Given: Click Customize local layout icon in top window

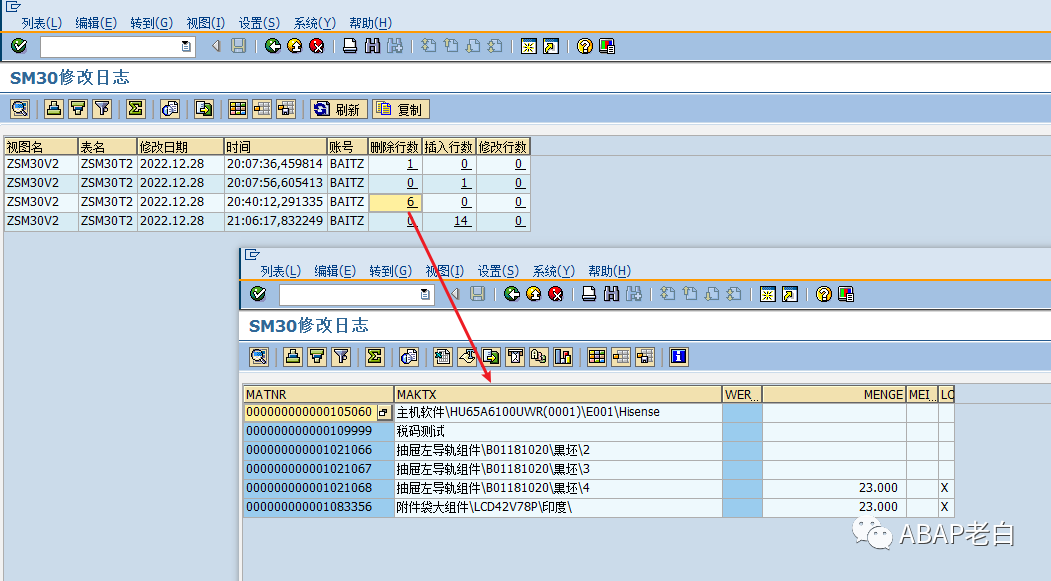Looking at the screenshot, I should click(607, 46).
